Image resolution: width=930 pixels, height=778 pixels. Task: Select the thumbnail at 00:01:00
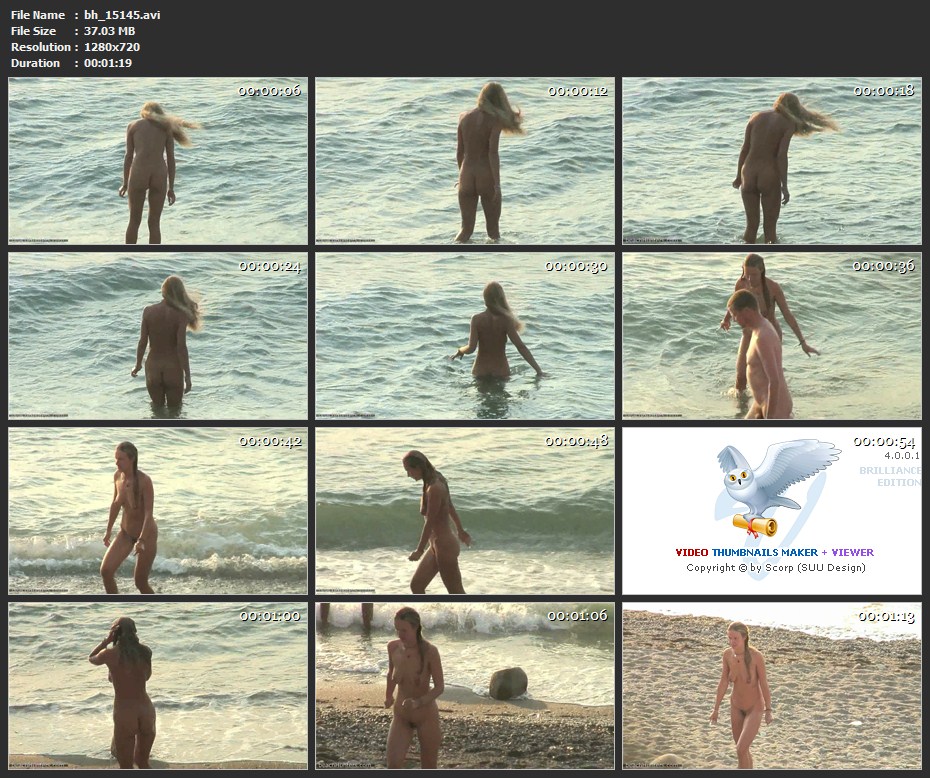(x=158, y=685)
